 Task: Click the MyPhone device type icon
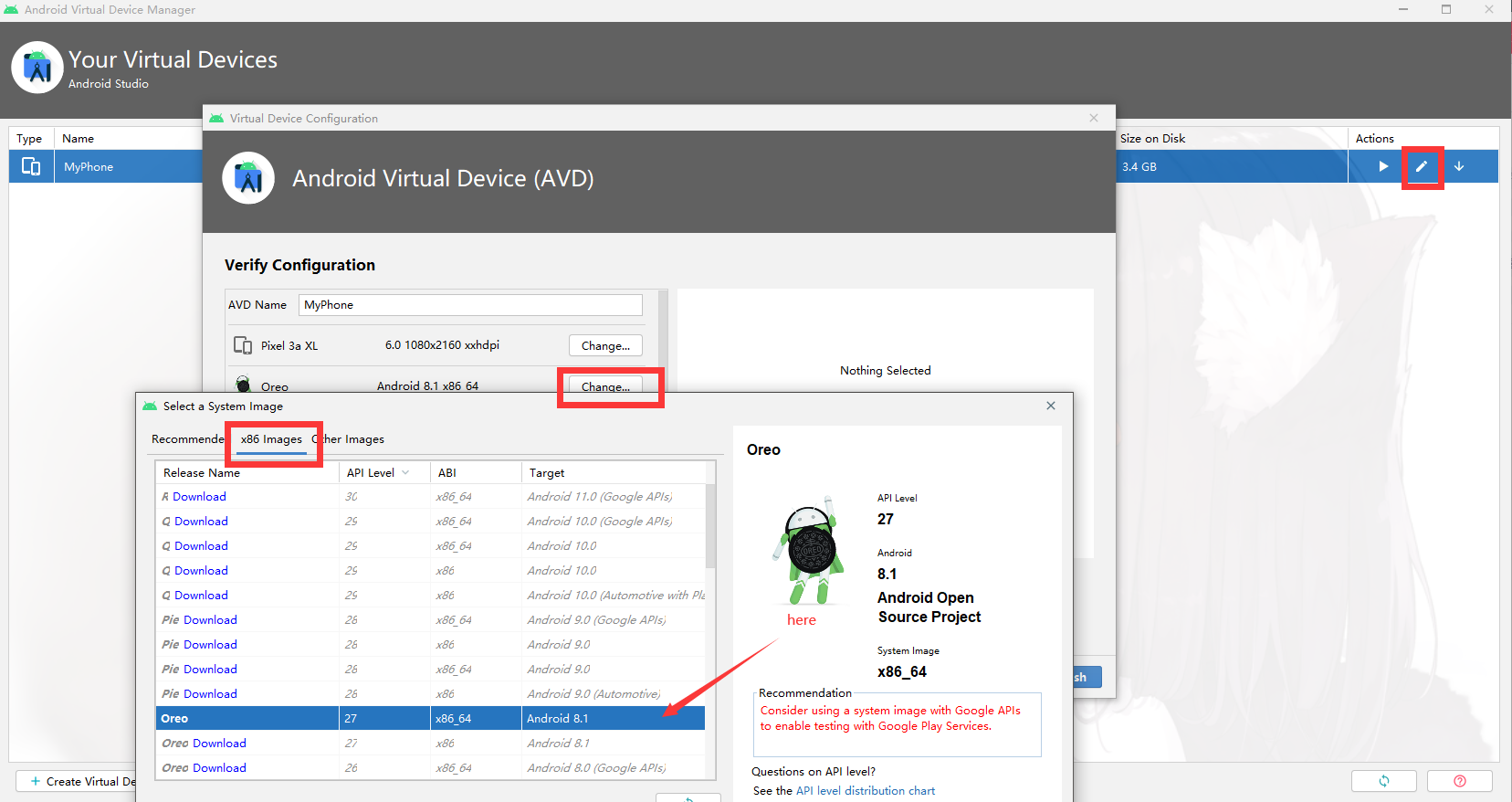pyautogui.click(x=31, y=166)
